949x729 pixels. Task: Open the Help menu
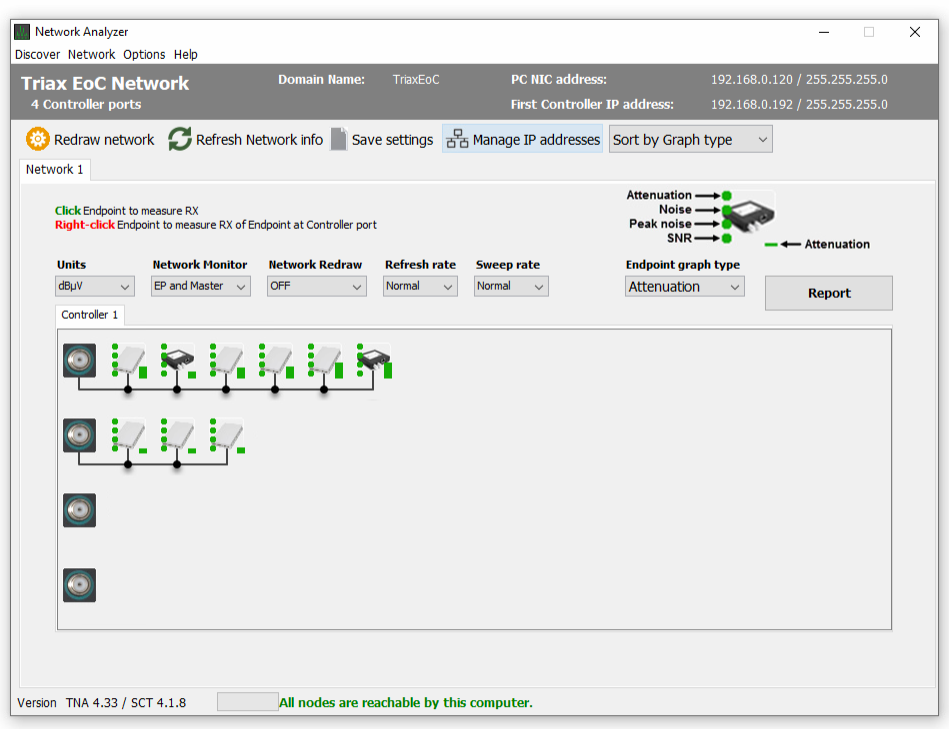[186, 54]
